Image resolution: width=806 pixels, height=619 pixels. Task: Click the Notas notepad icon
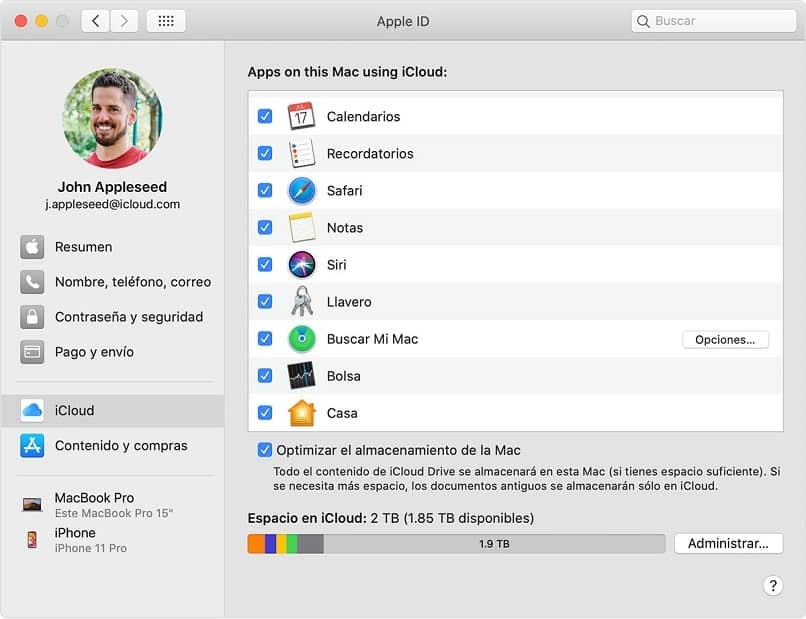pos(302,228)
